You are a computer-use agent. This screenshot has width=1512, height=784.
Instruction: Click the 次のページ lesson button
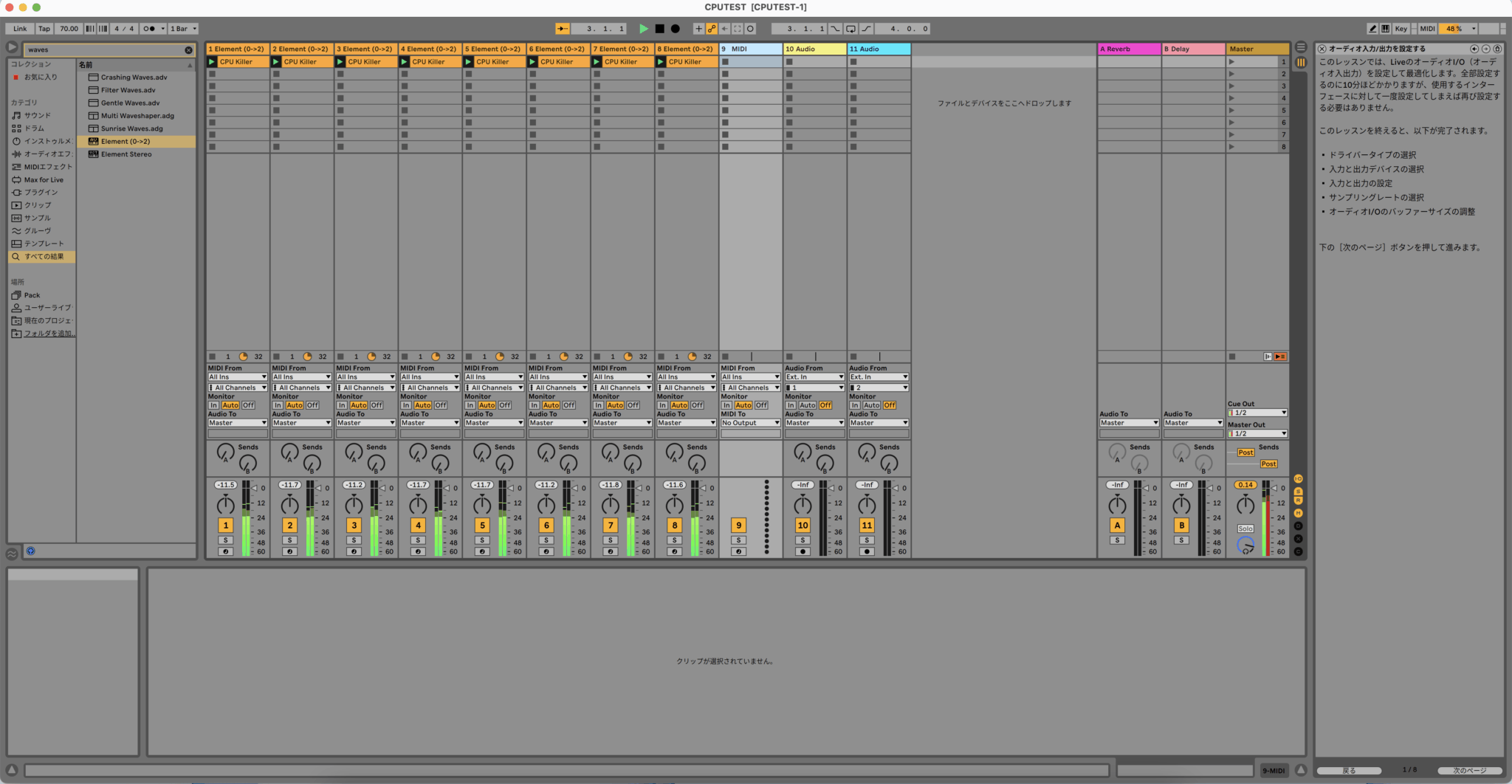pos(1469,770)
